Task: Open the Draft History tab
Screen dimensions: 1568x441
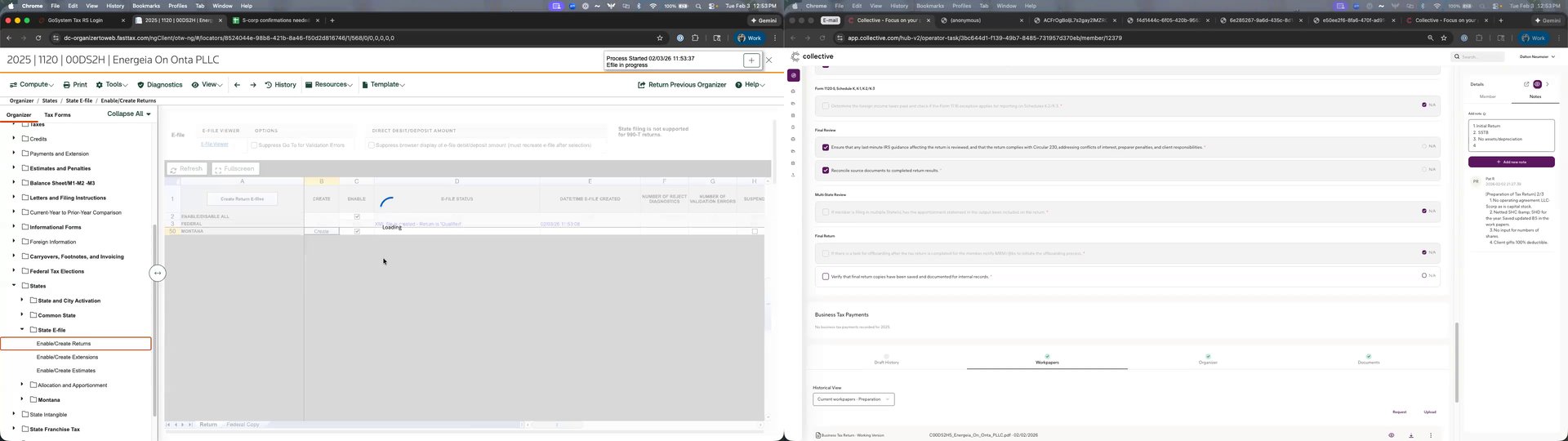Action: [x=886, y=360]
